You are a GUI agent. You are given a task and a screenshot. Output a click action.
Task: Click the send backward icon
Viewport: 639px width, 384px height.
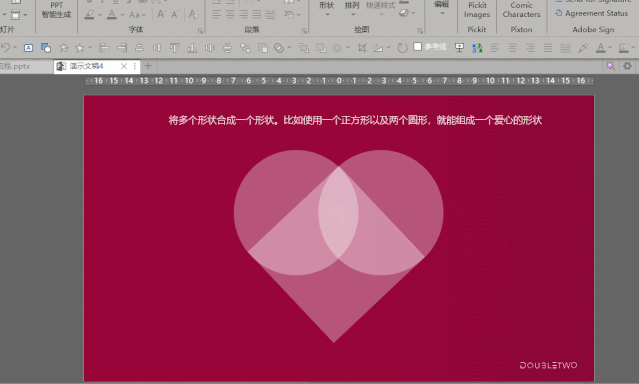[321, 48]
